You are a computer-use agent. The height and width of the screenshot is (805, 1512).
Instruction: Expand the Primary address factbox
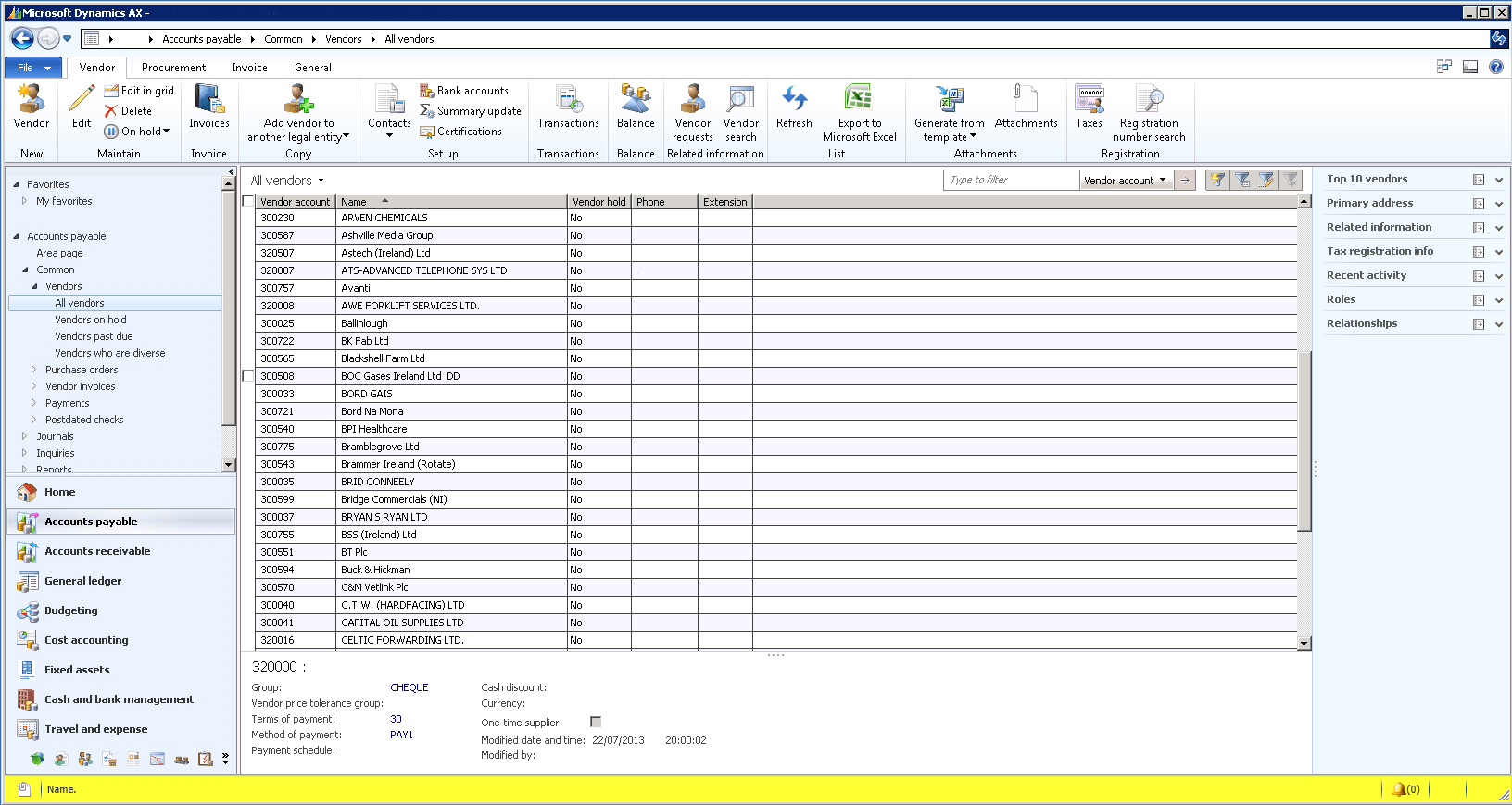coord(1499,204)
